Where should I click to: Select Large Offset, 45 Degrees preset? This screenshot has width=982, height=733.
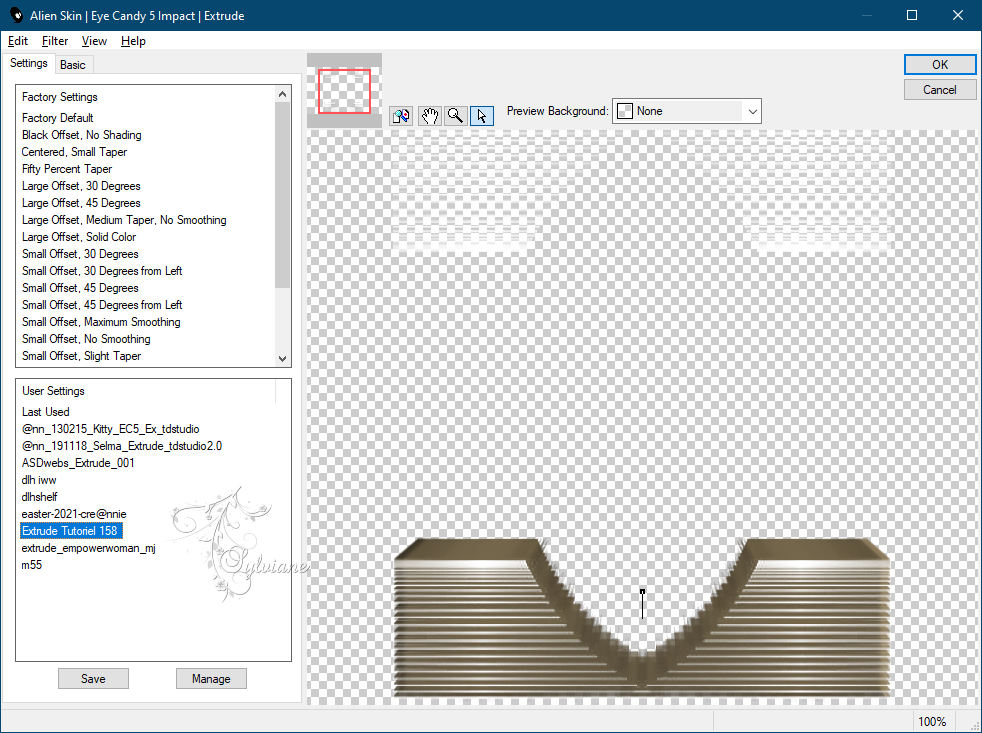(81, 203)
